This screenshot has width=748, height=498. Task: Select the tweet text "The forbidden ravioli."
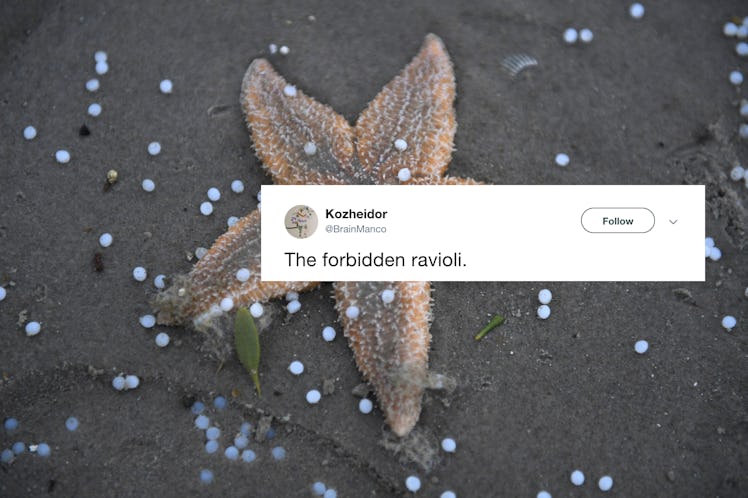(375, 260)
